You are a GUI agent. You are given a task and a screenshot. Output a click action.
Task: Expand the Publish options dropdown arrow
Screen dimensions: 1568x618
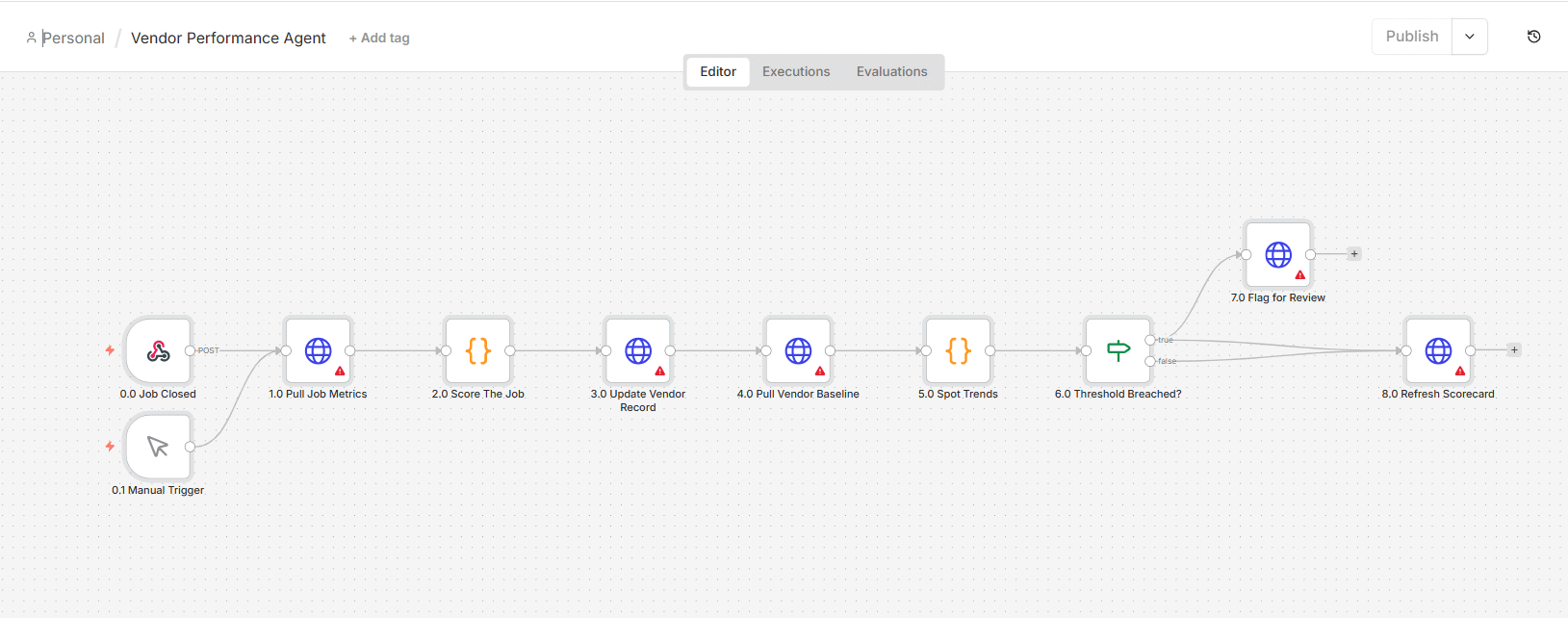[x=1470, y=37]
